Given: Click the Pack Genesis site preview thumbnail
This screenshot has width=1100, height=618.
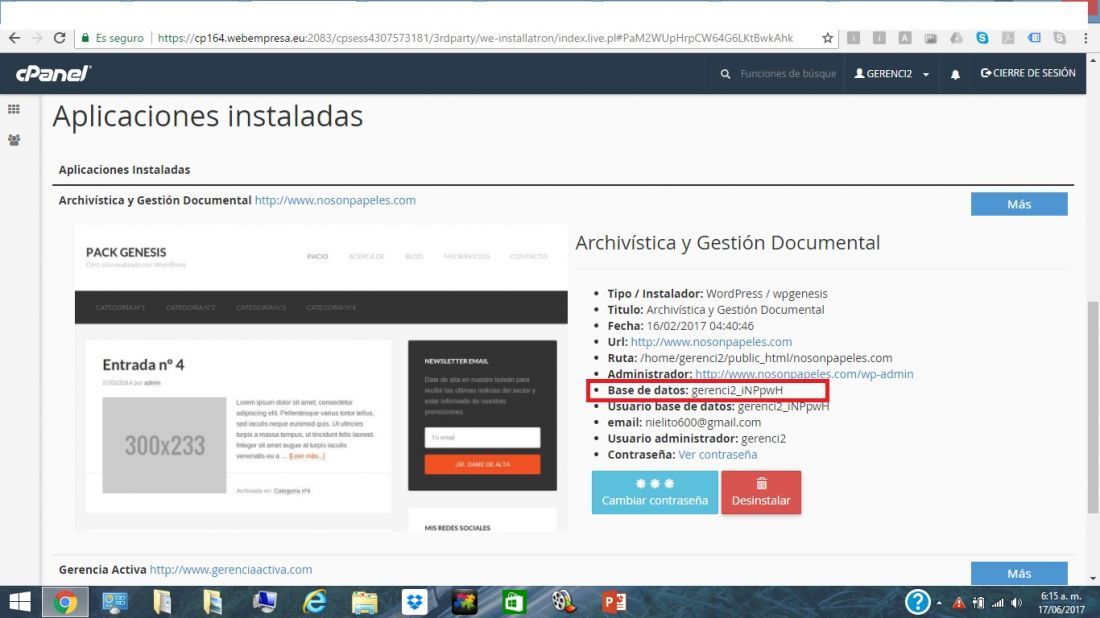Looking at the screenshot, I should 321,379.
